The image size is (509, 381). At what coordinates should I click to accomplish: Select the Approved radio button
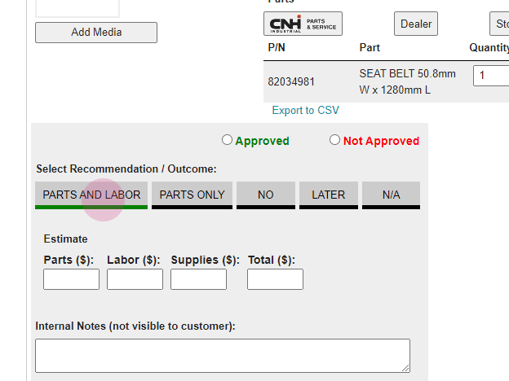(x=227, y=140)
